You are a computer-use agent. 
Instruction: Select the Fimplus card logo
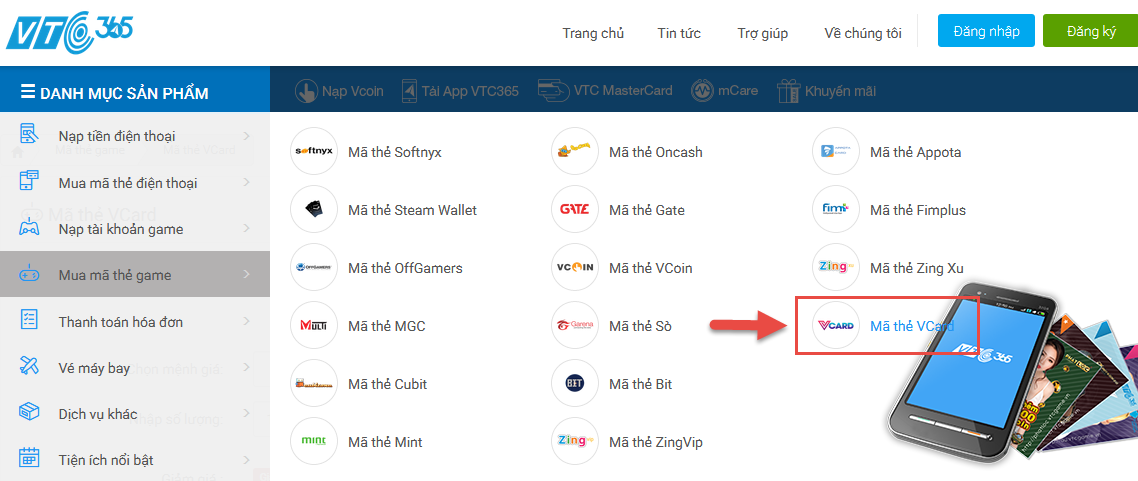pos(836,210)
